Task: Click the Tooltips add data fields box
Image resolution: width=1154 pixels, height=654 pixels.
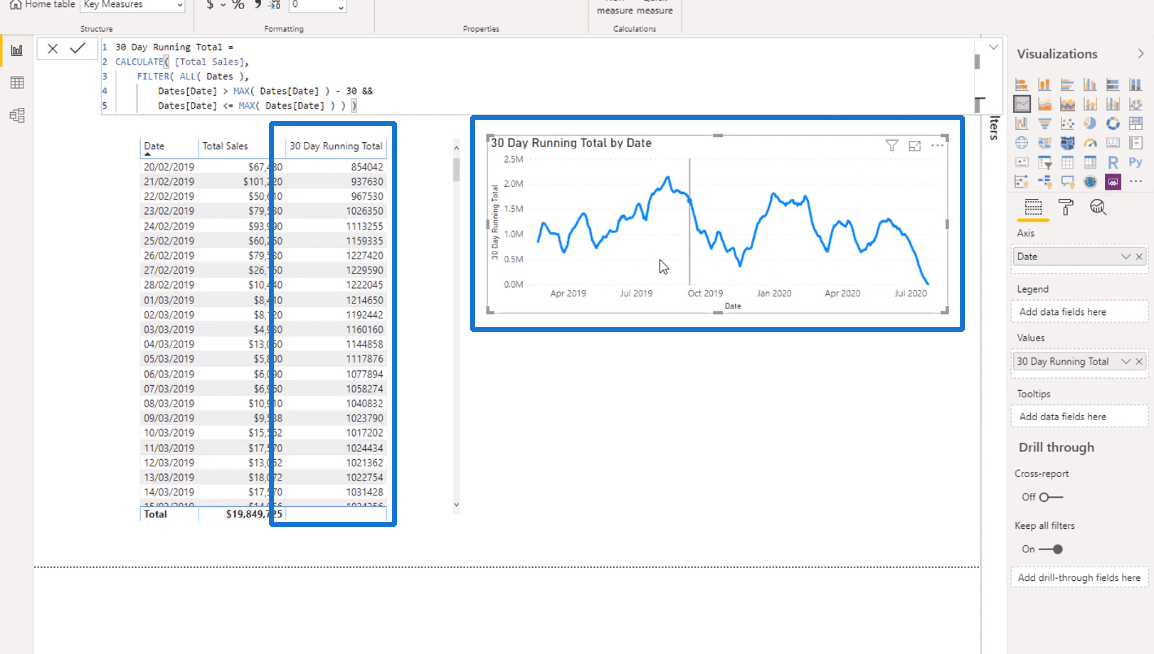Action: 1079,416
